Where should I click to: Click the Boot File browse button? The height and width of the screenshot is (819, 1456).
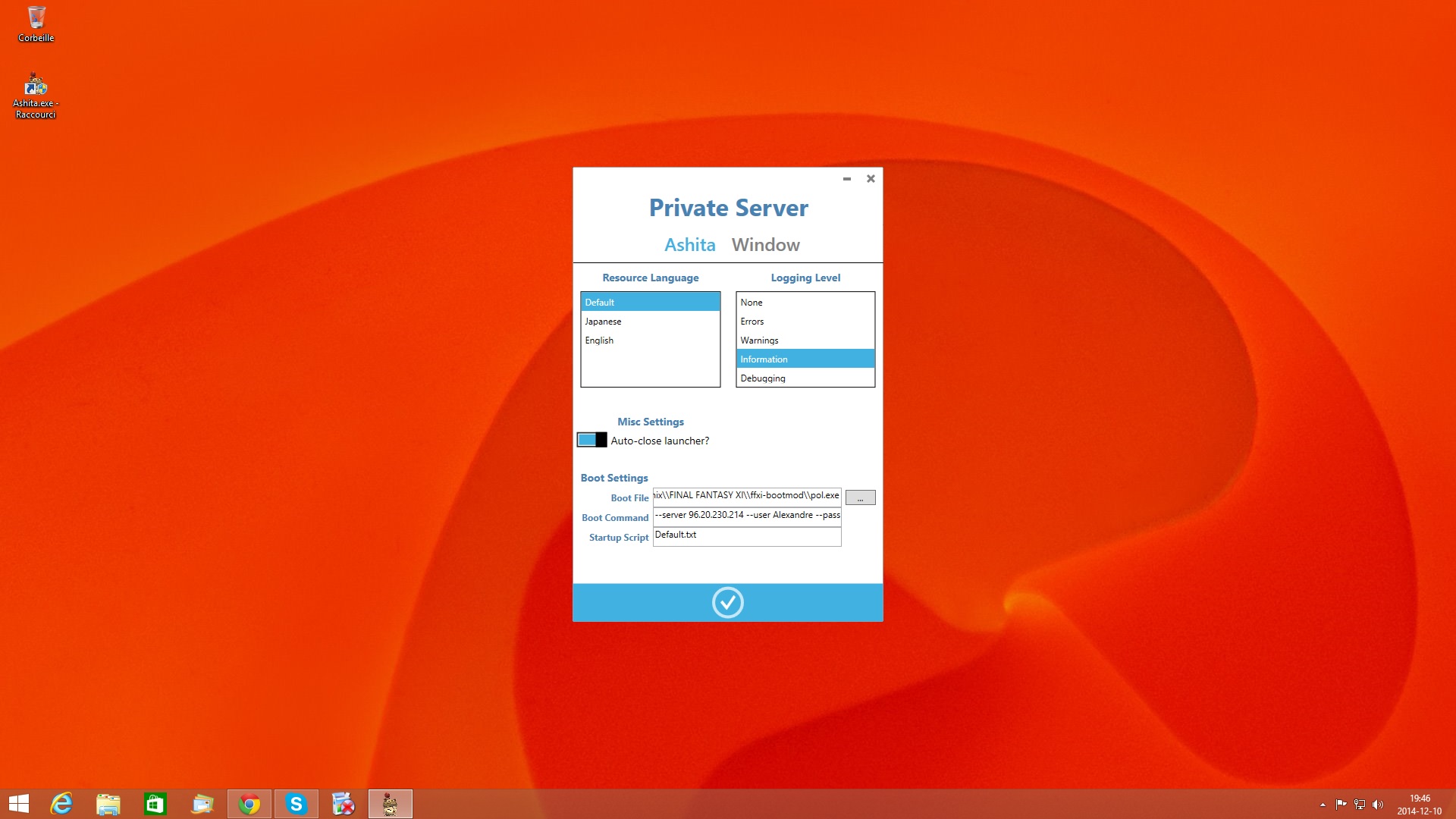coord(860,497)
